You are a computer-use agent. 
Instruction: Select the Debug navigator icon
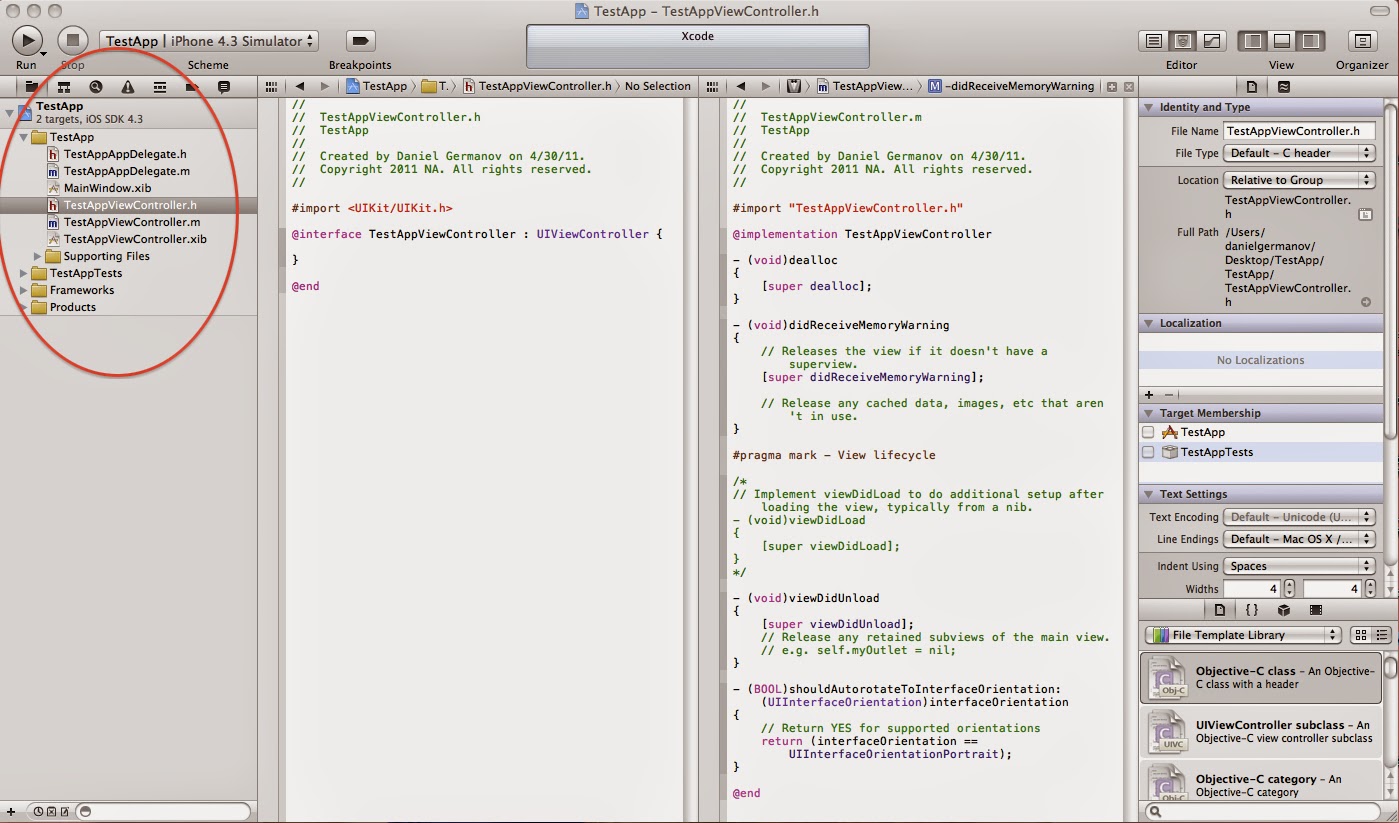click(x=160, y=87)
